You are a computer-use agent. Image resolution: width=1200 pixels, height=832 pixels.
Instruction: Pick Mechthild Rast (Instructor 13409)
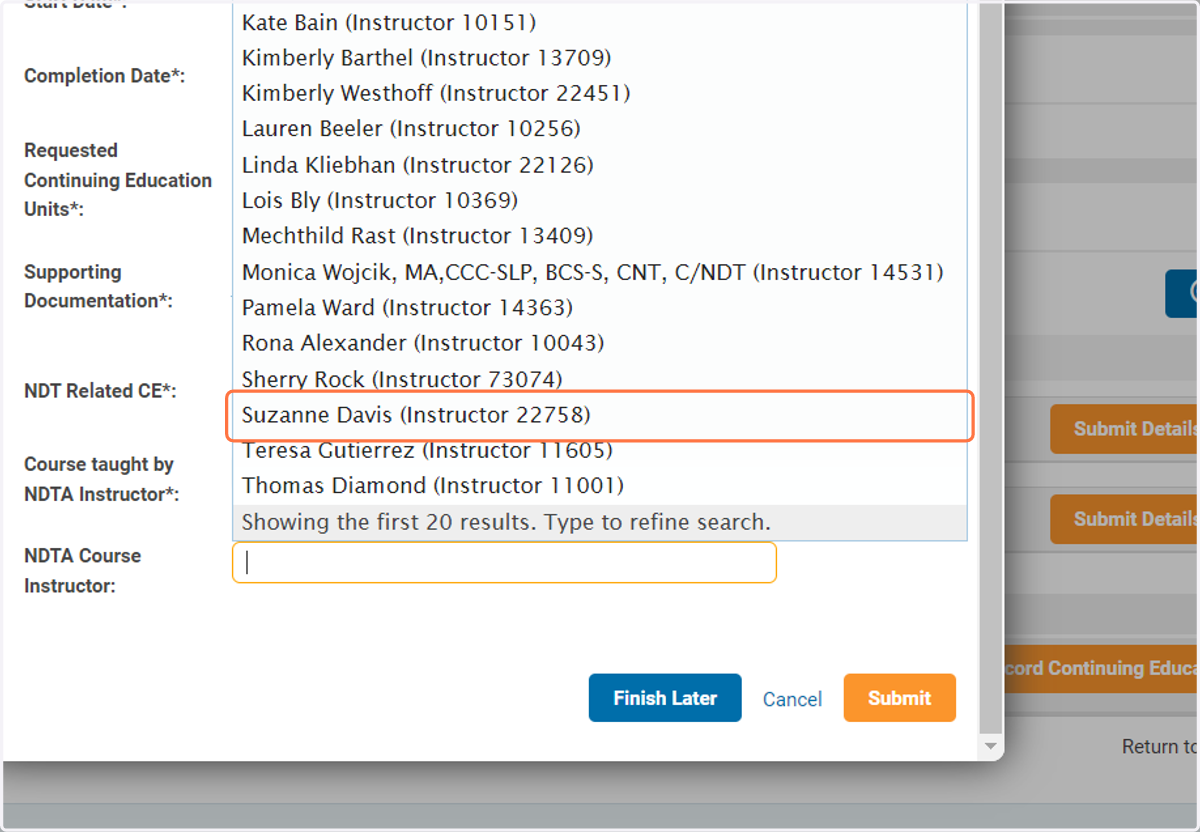600,236
